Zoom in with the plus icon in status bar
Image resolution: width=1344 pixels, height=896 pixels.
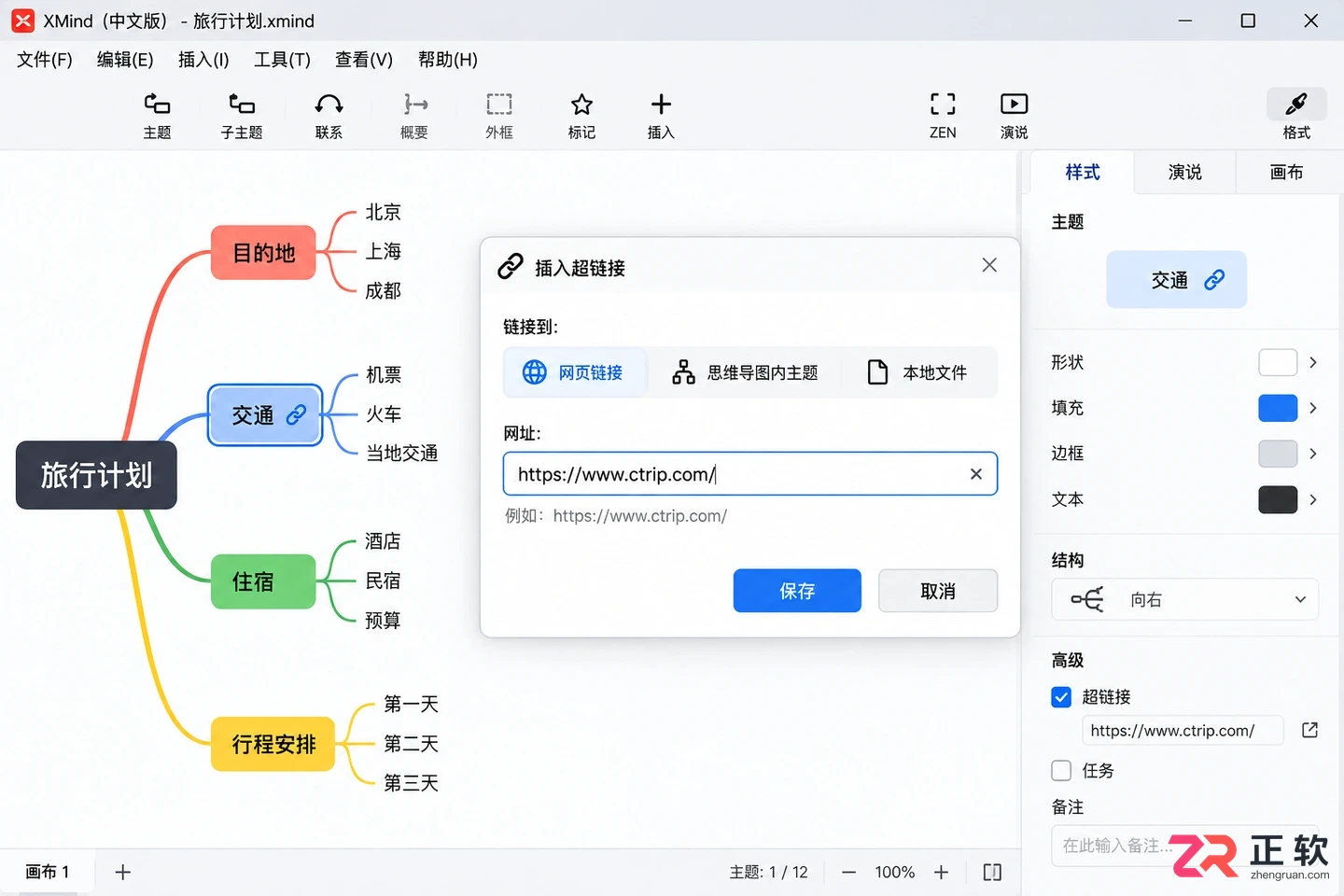pyautogui.click(x=941, y=872)
